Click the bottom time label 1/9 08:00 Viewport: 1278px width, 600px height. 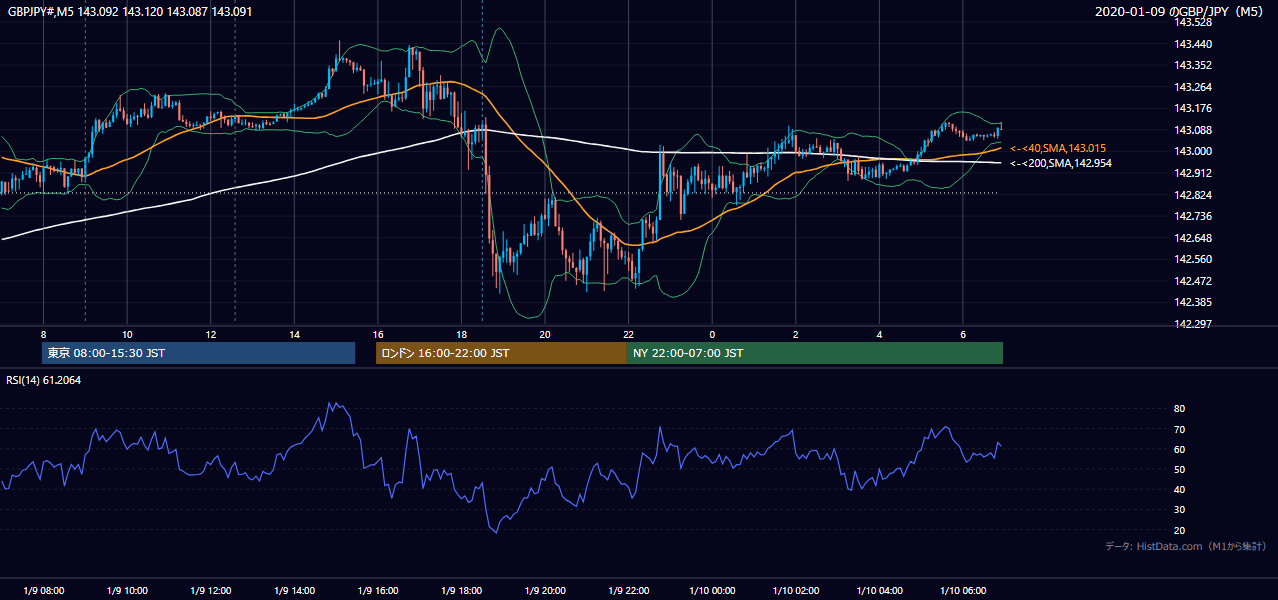click(43, 591)
